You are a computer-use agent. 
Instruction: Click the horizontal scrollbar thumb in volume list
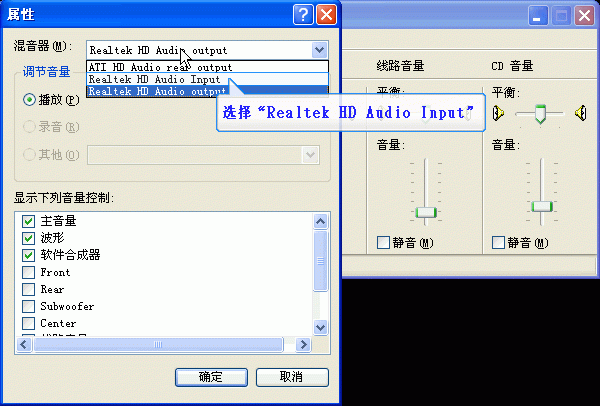tap(158, 344)
